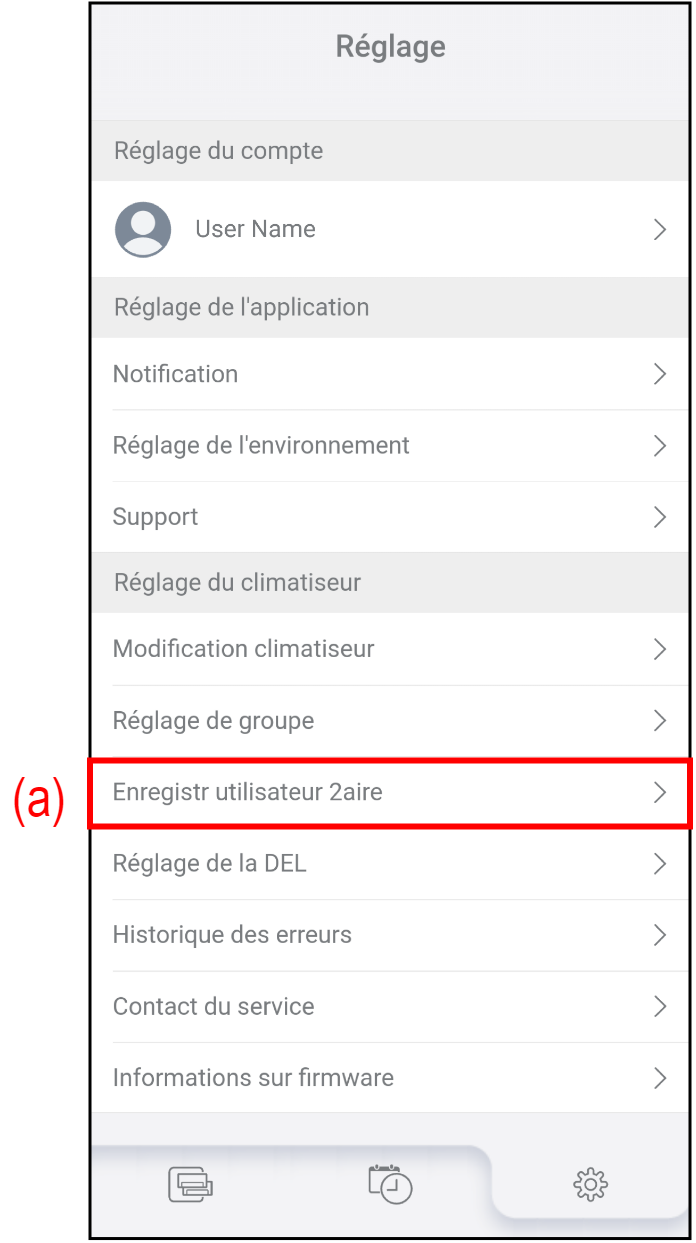The height and width of the screenshot is (1243, 696).
Task: Expand the Support row chevron
Action: tap(659, 517)
